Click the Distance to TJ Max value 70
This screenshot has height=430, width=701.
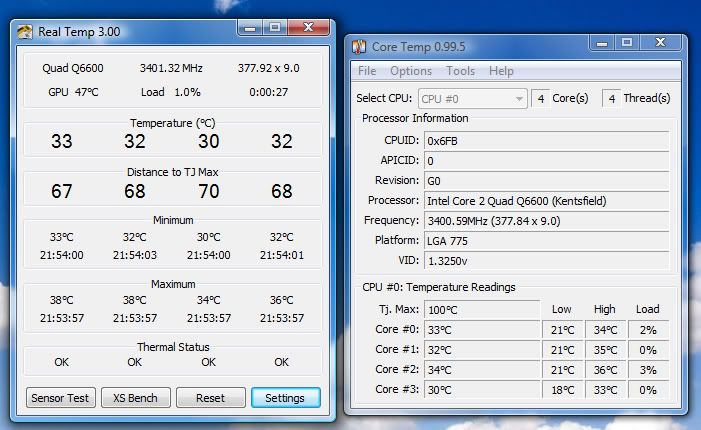208,191
